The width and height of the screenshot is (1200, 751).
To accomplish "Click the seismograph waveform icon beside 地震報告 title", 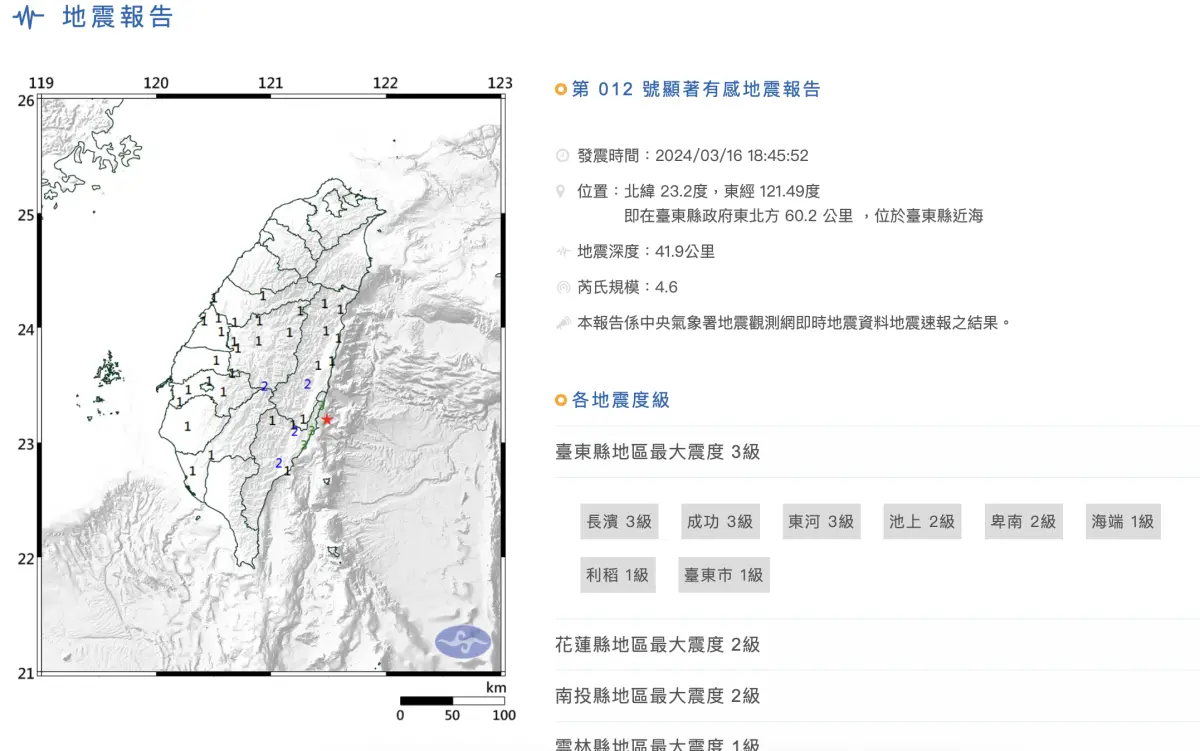I will click(x=29, y=17).
